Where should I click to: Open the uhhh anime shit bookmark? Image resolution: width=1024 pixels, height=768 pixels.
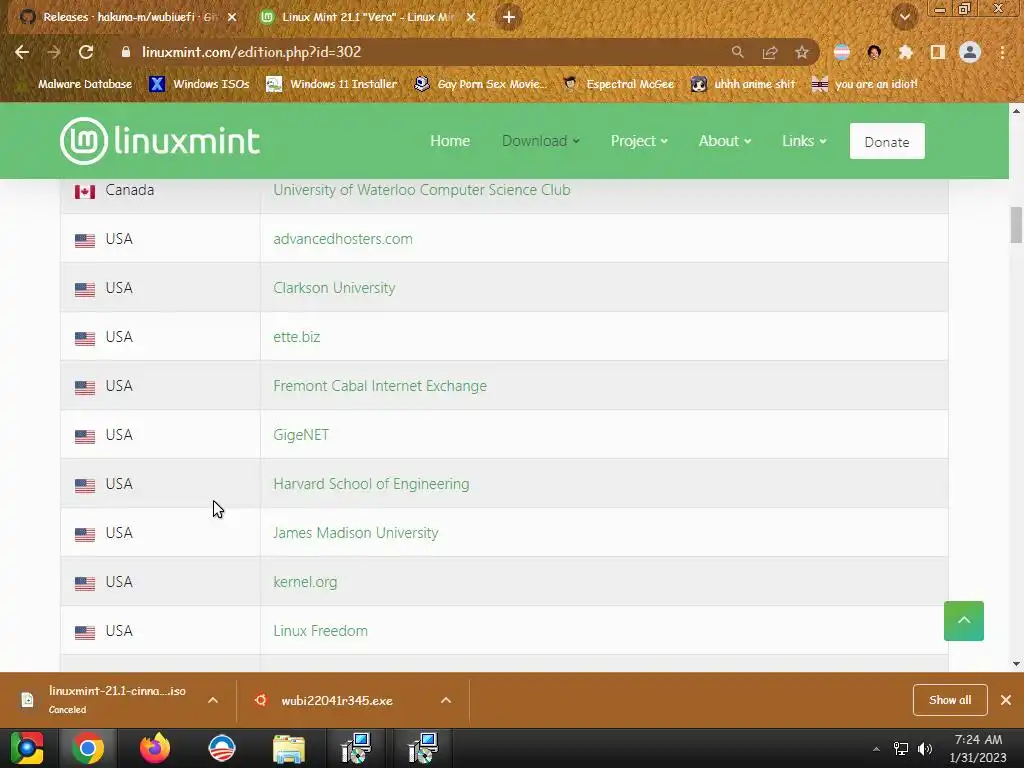pos(743,84)
